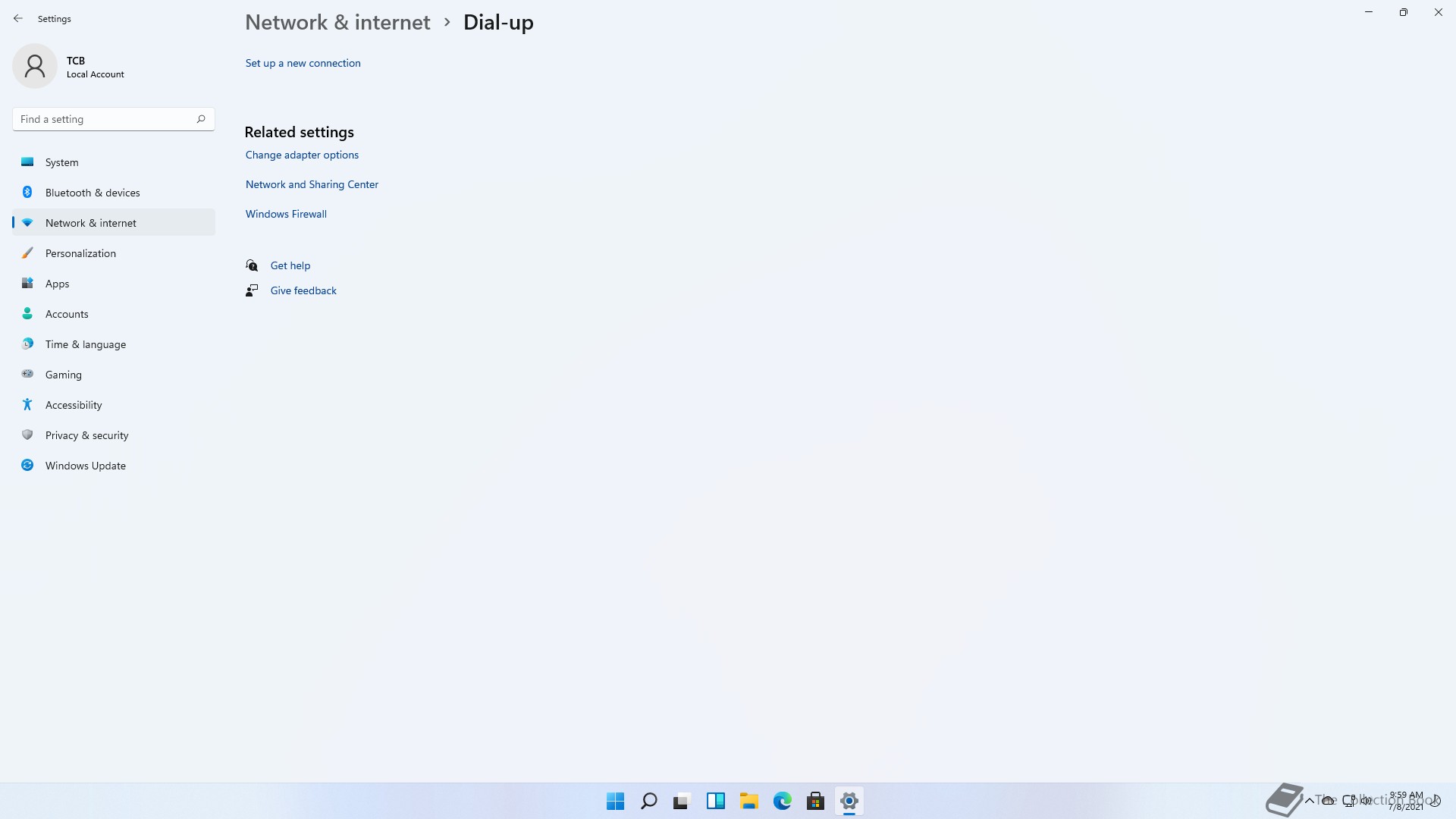Open Bluetooth & devices settings
The height and width of the screenshot is (819, 1456).
pos(114,193)
